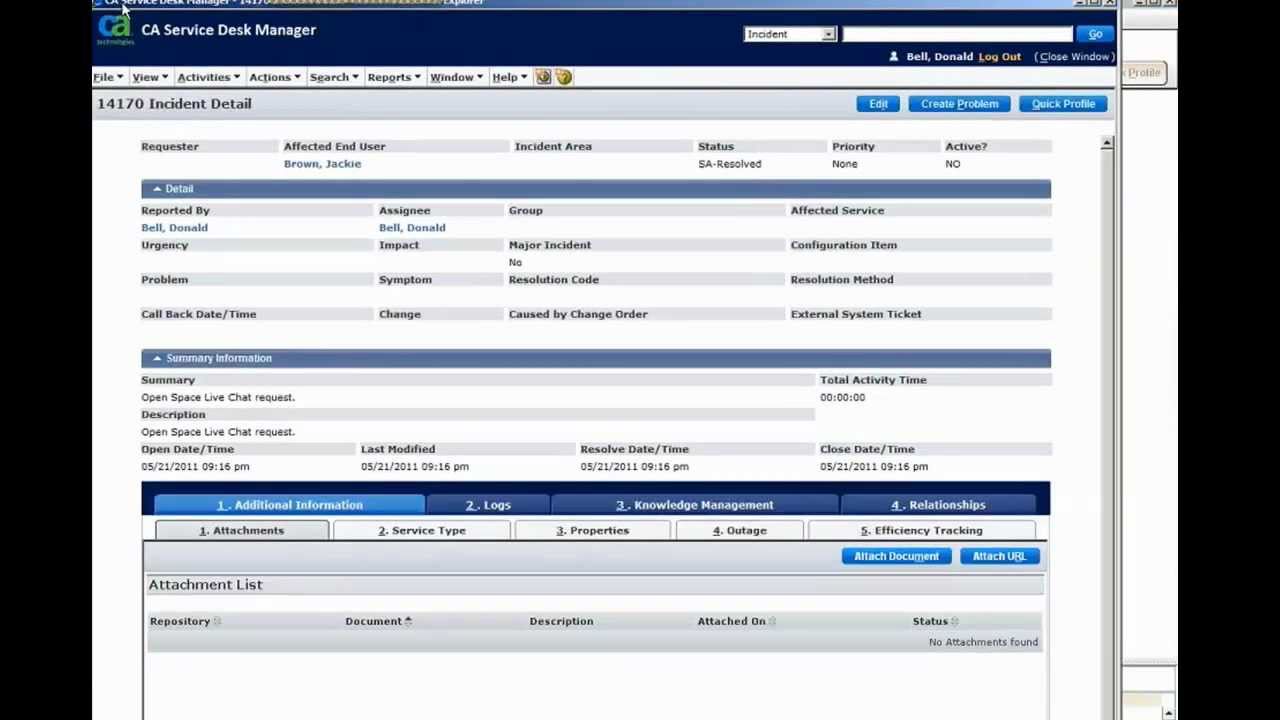Click the ascending sort icon on Document column

(408, 620)
